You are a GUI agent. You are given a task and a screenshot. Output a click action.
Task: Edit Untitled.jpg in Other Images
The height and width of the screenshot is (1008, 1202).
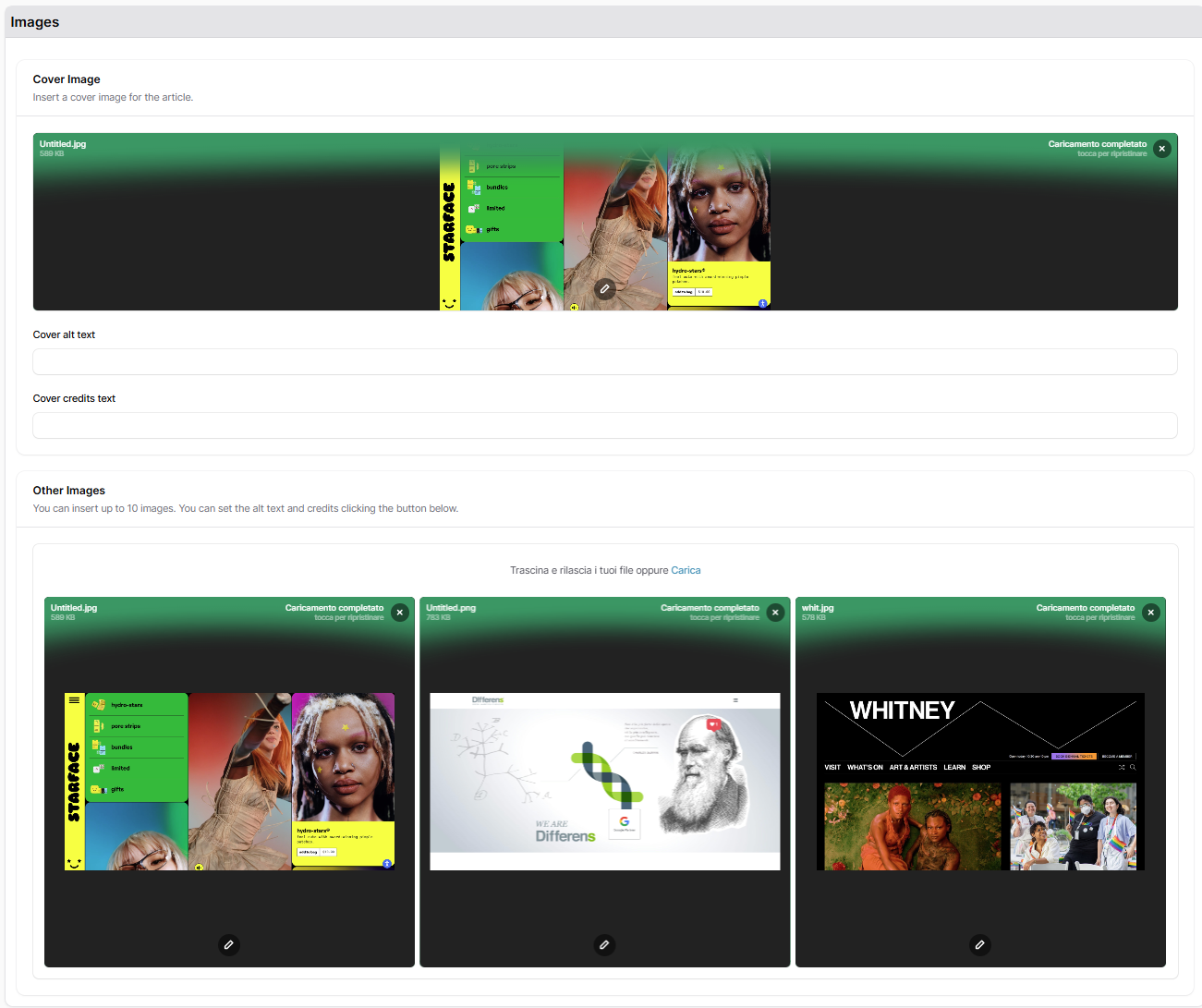(229, 944)
